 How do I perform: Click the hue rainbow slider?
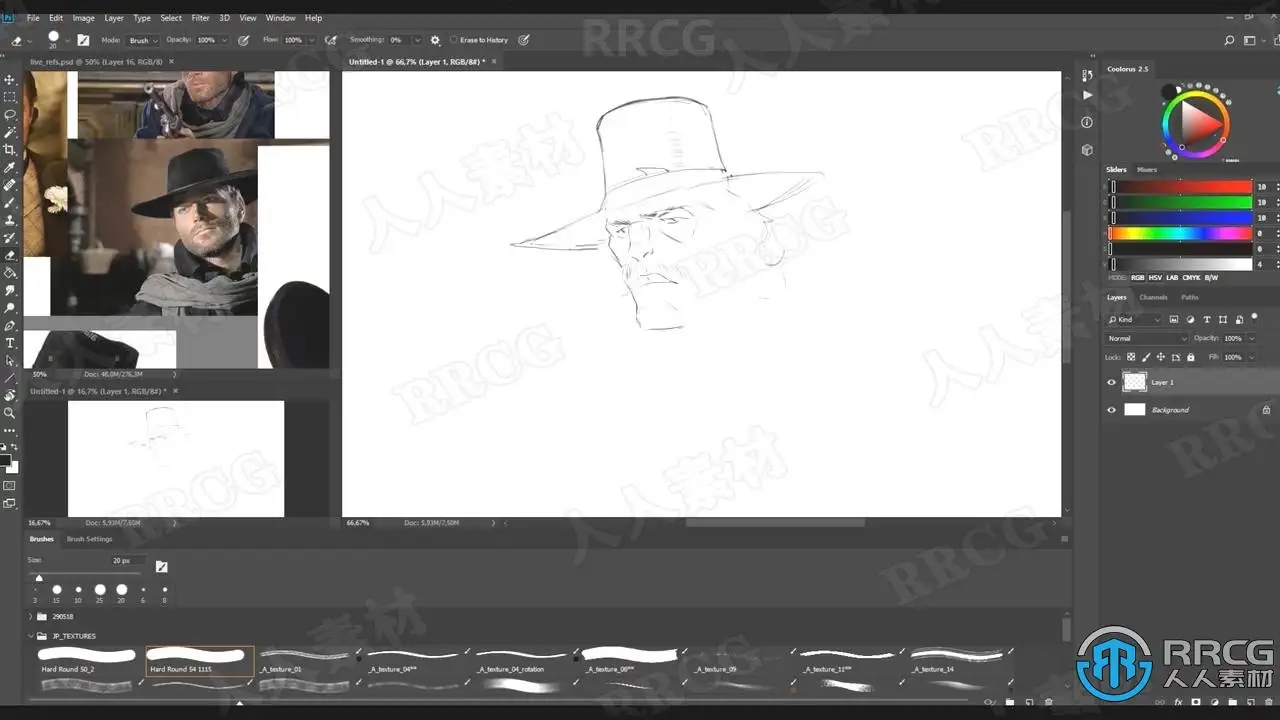[1180, 233]
